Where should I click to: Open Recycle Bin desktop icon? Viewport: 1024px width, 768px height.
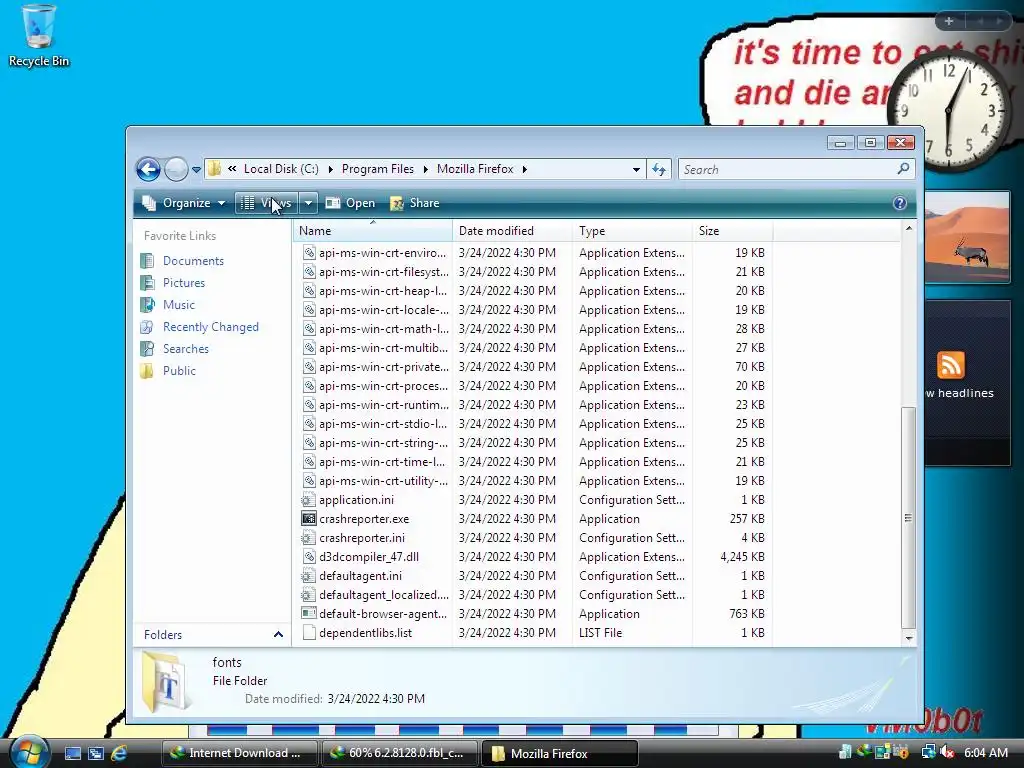click(x=39, y=36)
